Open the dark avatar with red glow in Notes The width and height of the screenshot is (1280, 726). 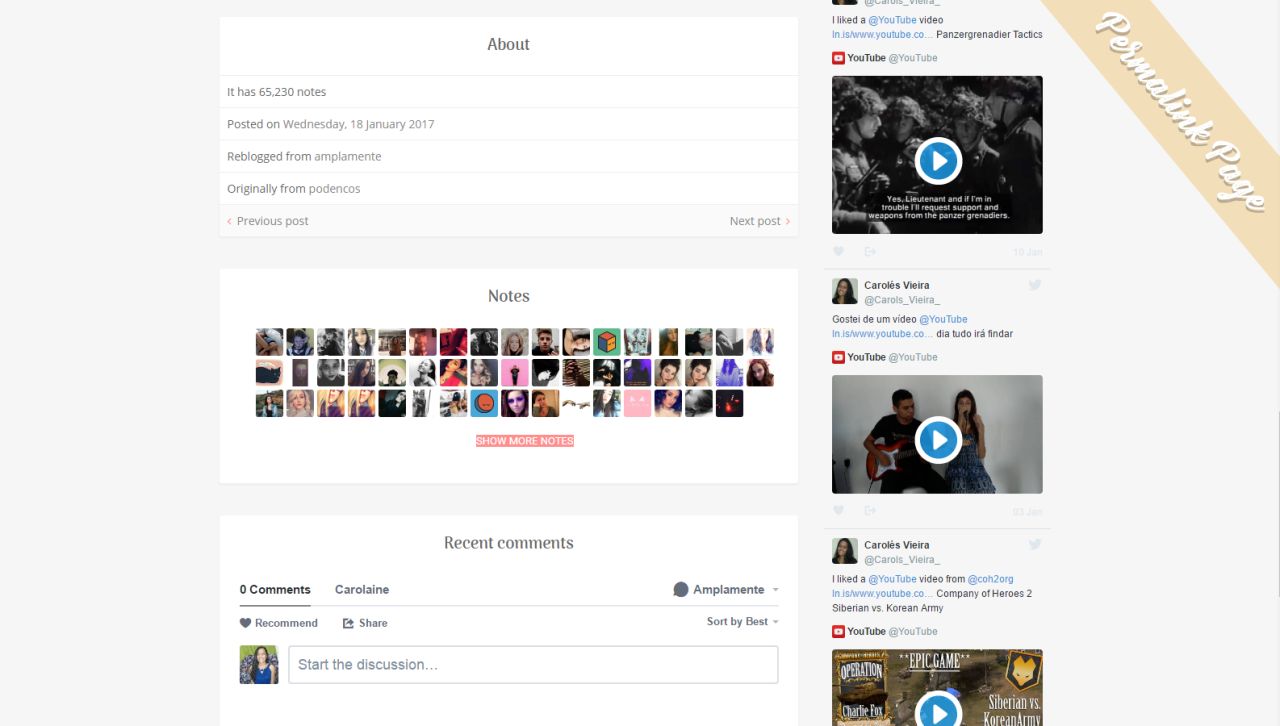[729, 403]
